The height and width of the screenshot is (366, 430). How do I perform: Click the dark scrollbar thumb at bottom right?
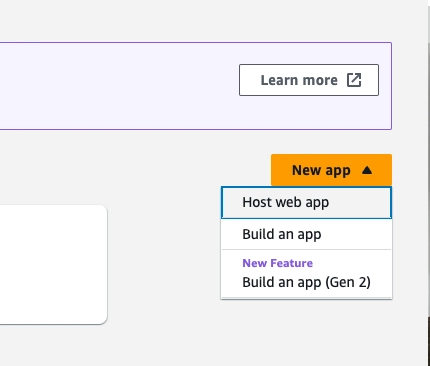429,341
